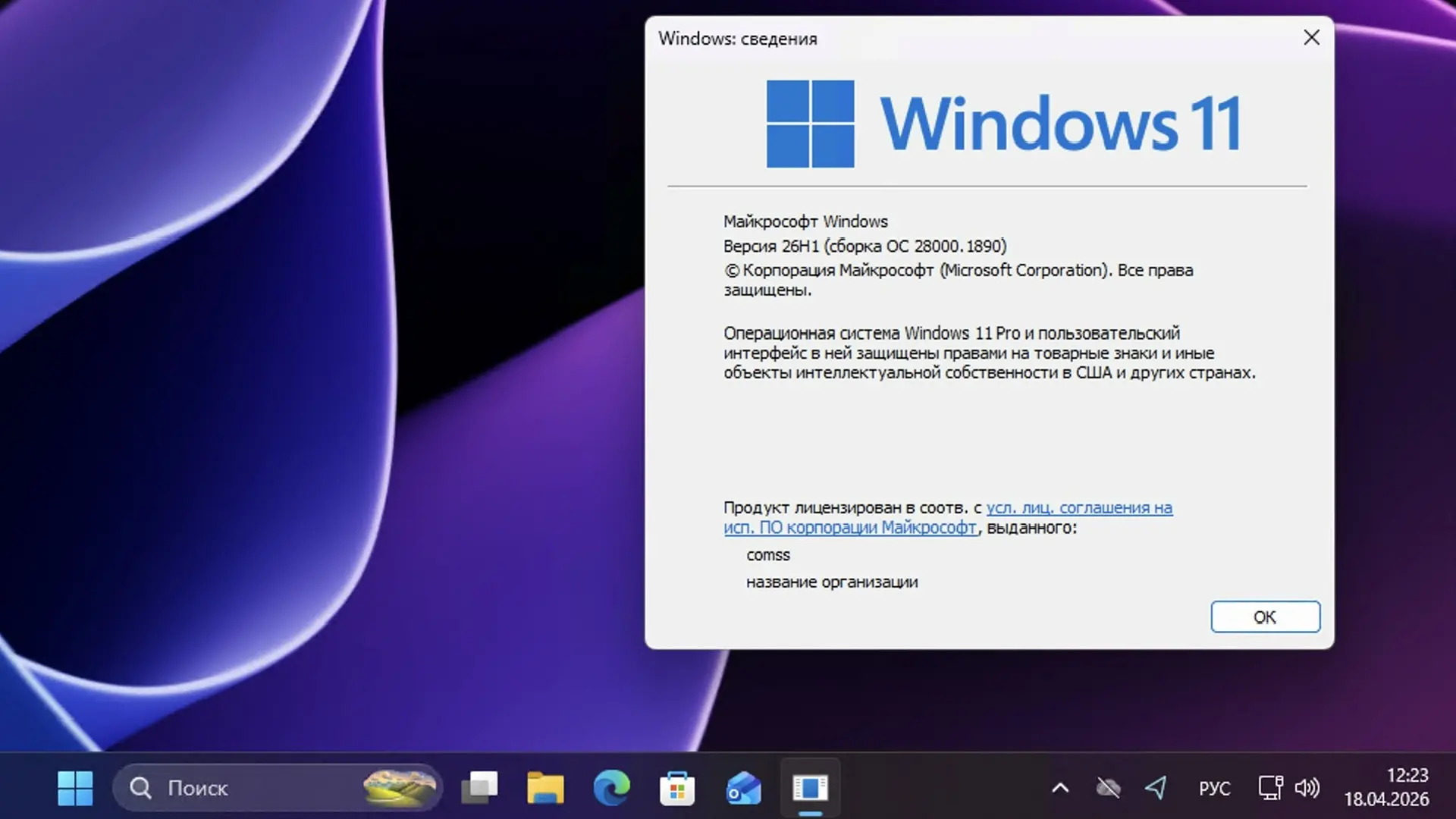Click the Операционная система Windows 11 Pro paragraph
The height and width of the screenshot is (819, 1456).
[x=989, y=353]
